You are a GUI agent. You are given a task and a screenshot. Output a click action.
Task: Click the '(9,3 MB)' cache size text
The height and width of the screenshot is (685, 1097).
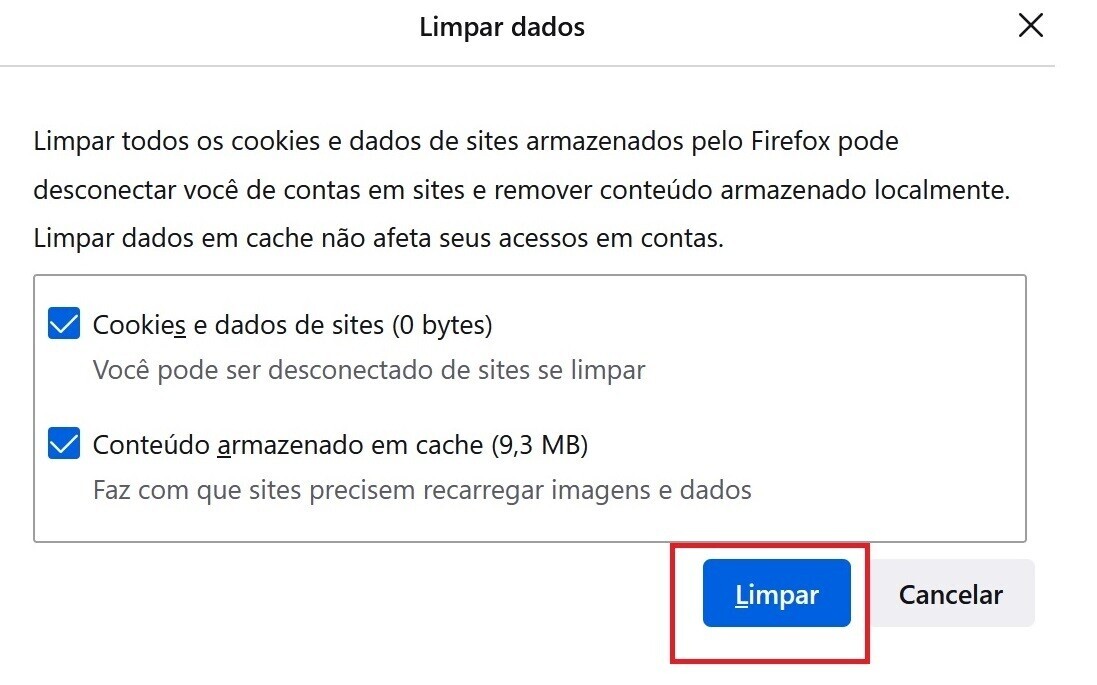click(538, 445)
